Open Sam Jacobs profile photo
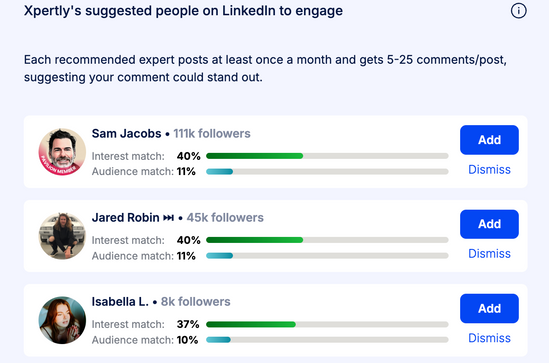 62,152
